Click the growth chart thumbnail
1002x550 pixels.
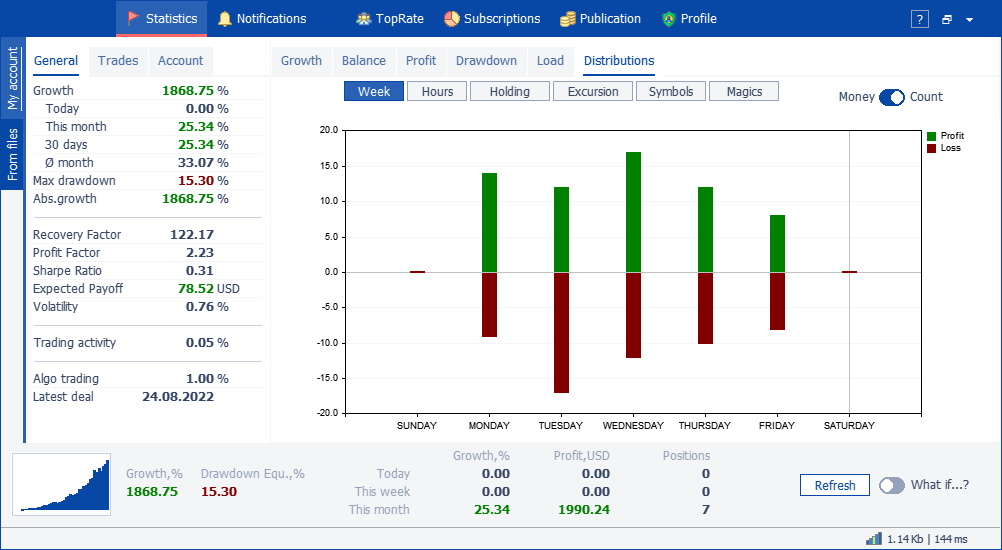[62, 484]
